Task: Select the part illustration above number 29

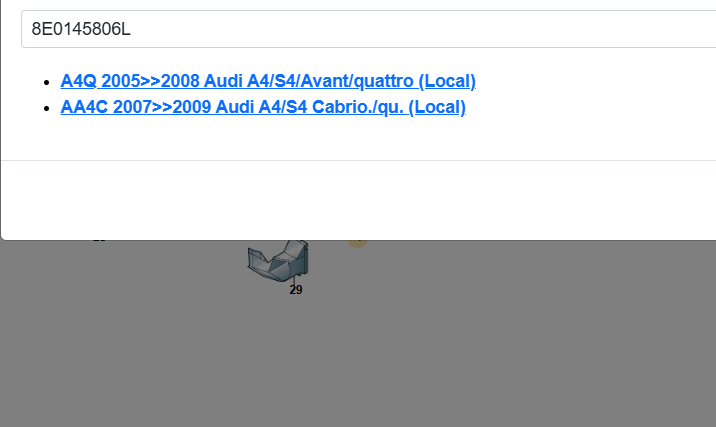Action: point(278,260)
